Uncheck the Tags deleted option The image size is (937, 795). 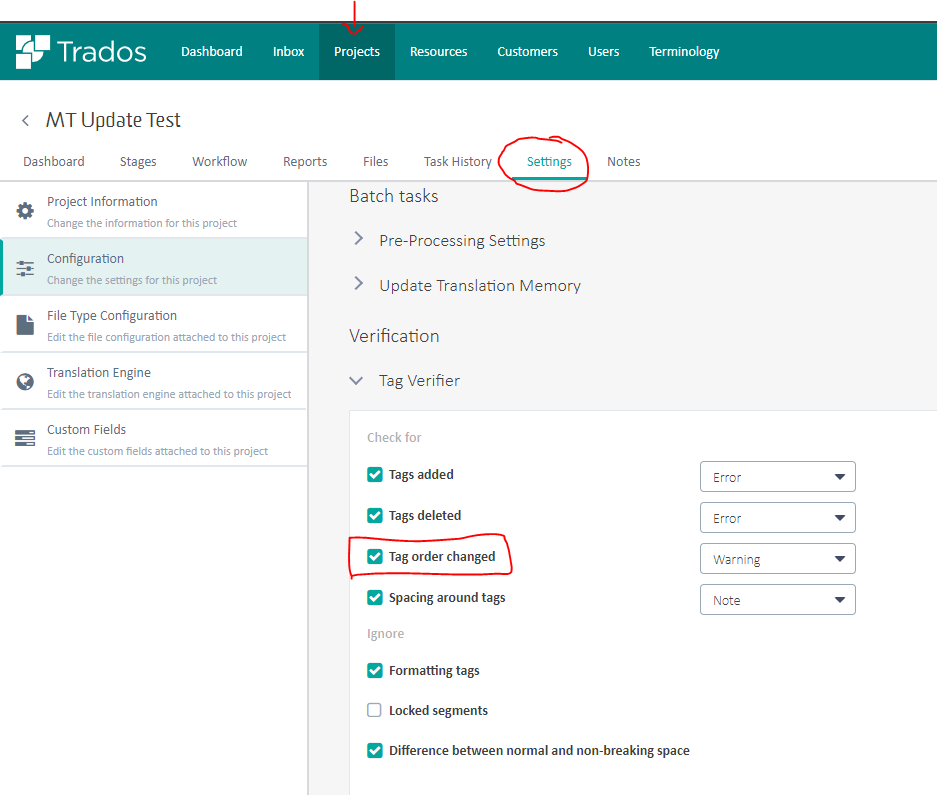pos(374,515)
